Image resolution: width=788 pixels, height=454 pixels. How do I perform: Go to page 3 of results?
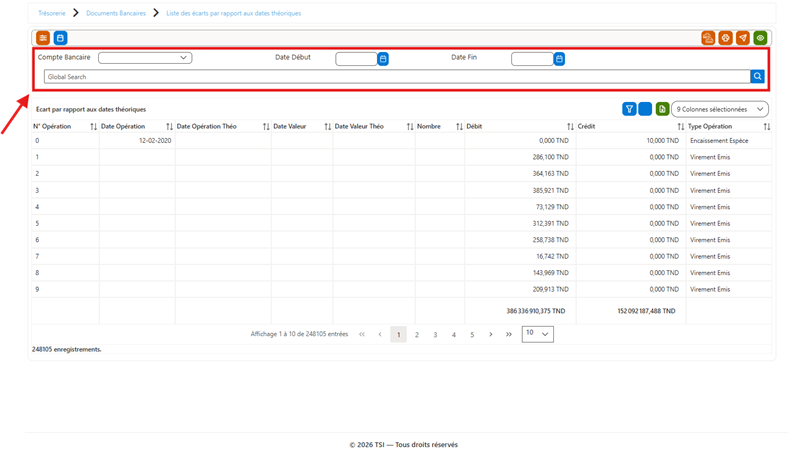pos(435,334)
